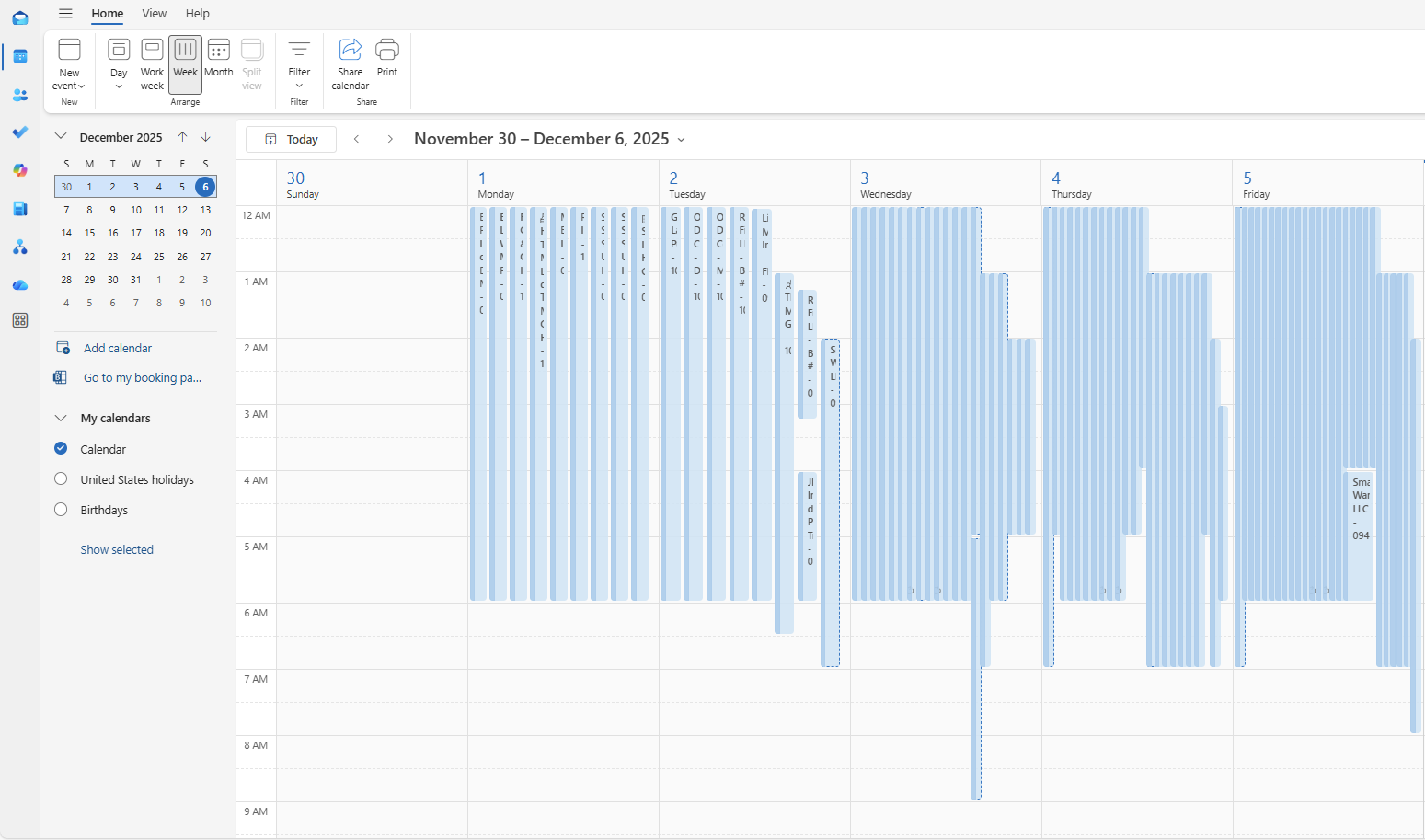Toggle the hamburger navigation pane button
This screenshot has height=840, width=1425.
[65, 13]
